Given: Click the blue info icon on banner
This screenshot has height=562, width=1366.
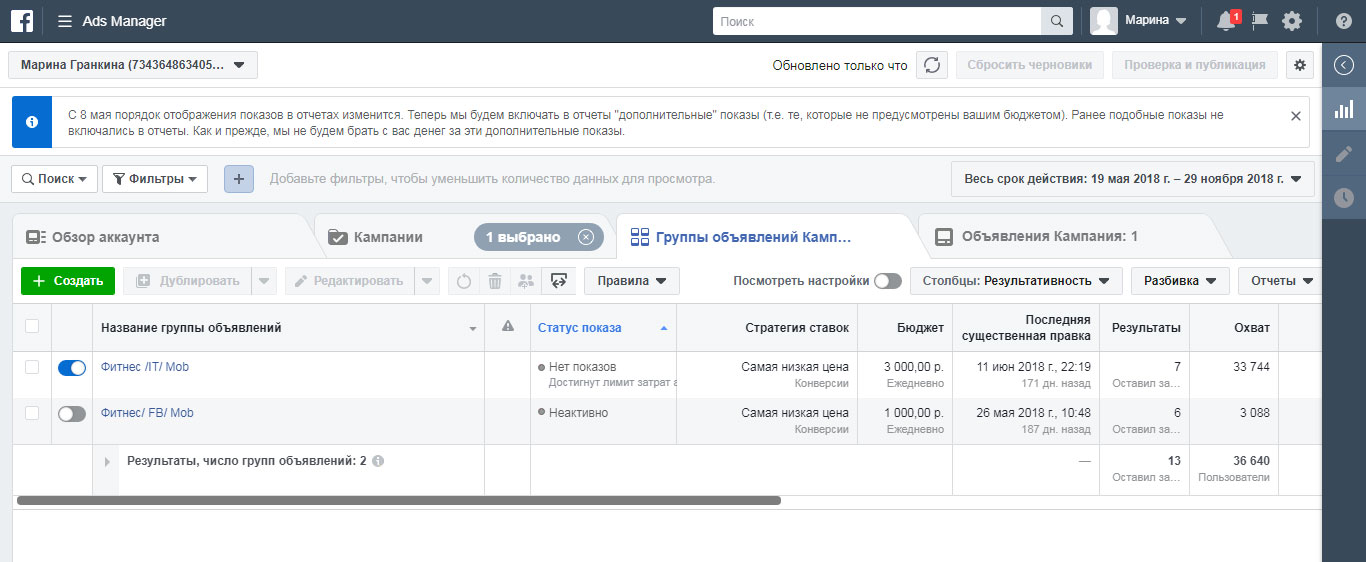Looking at the screenshot, I should [x=32, y=122].
